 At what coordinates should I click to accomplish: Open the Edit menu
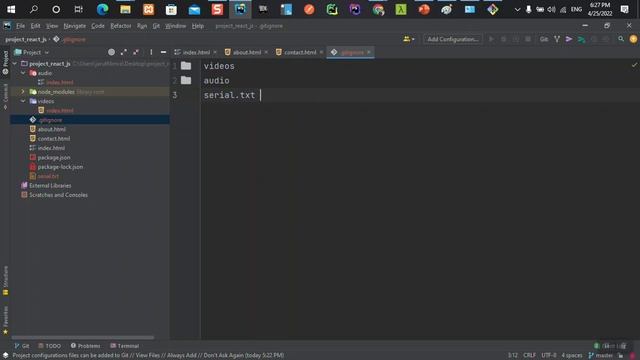pos(36,26)
